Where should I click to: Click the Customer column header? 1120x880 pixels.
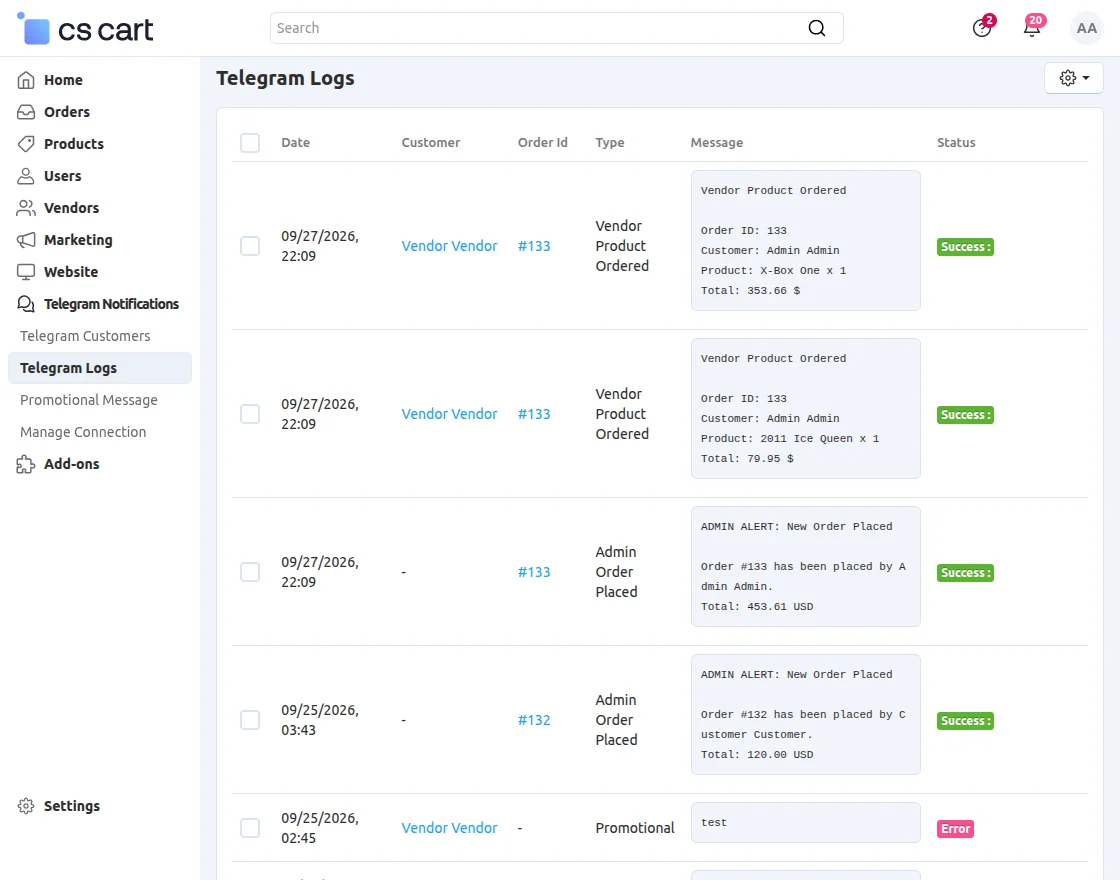(431, 143)
